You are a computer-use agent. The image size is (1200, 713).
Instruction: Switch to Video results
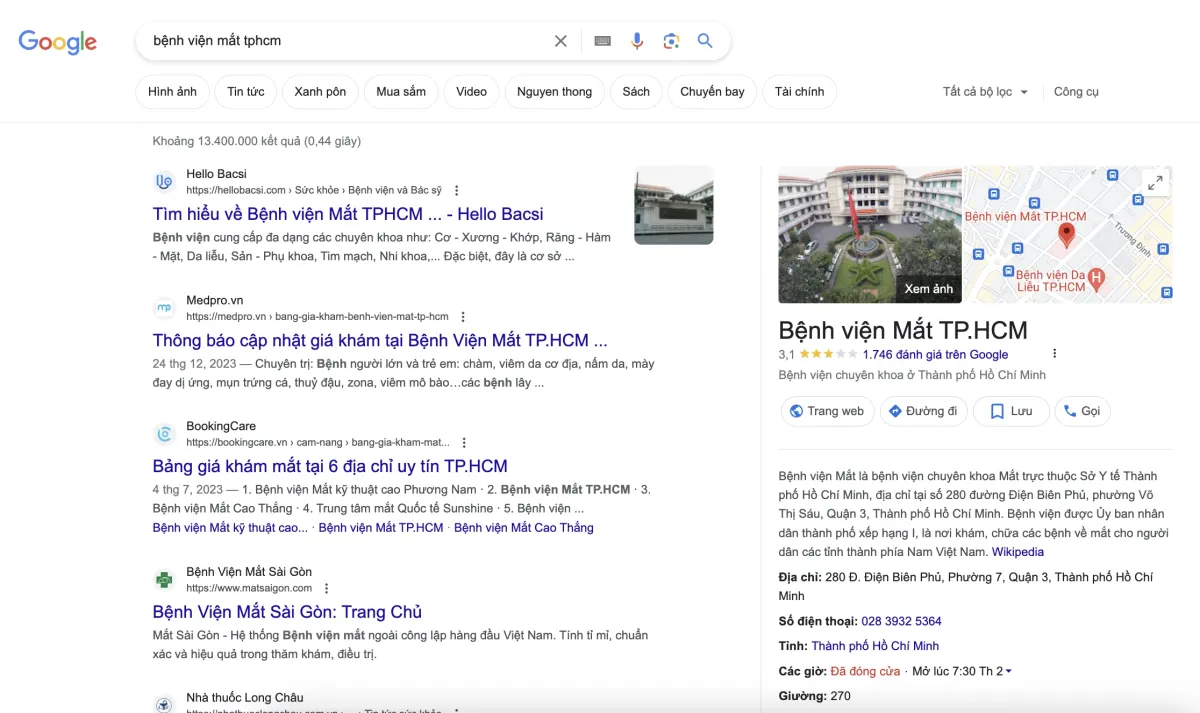471,92
